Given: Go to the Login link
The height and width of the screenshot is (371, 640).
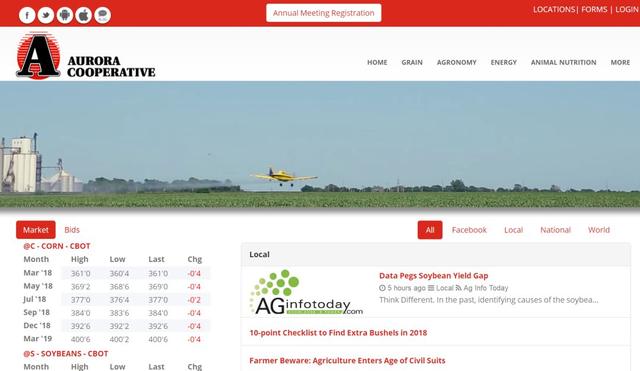Looking at the screenshot, I should tap(627, 9).
